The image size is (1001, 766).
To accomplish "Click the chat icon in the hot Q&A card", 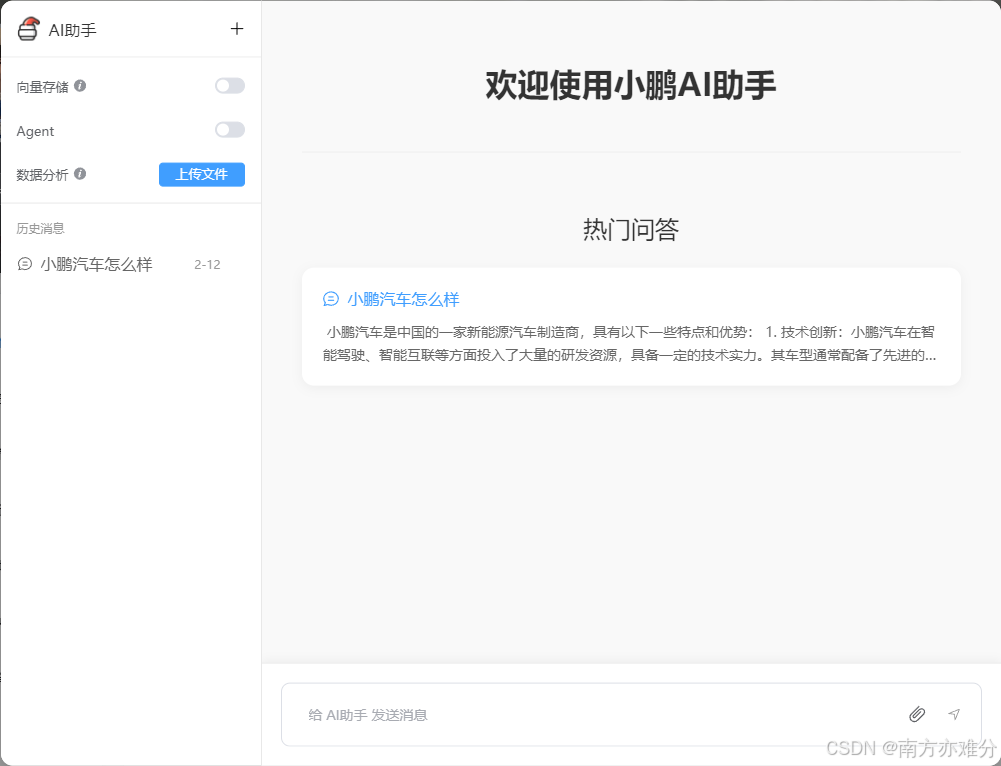I will click(331, 299).
